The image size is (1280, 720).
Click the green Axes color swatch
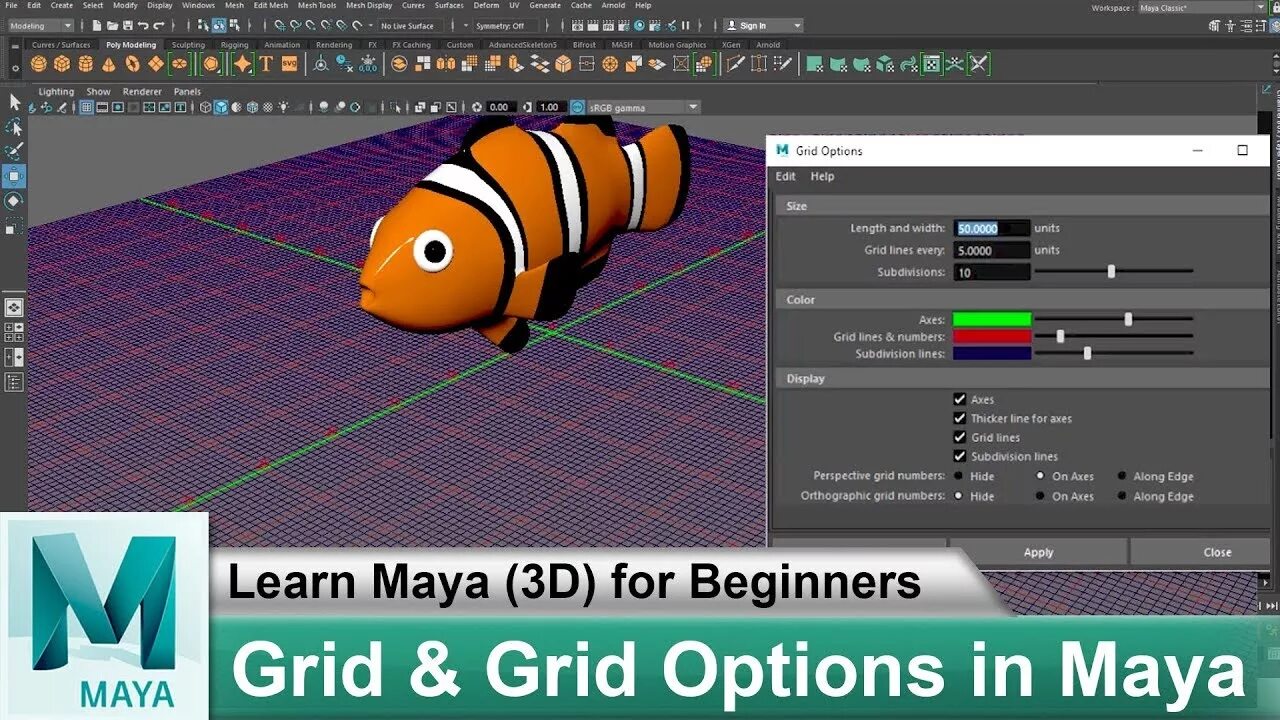pos(992,320)
